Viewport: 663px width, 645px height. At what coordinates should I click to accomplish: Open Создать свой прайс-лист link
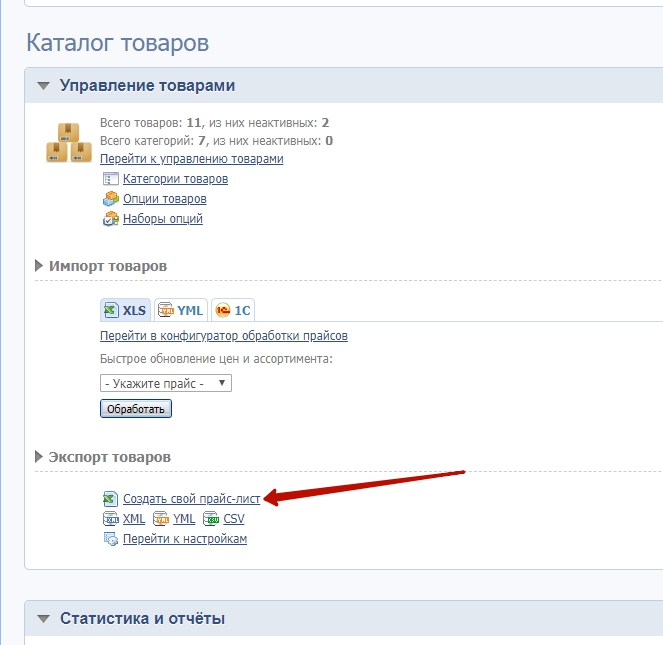[191, 499]
